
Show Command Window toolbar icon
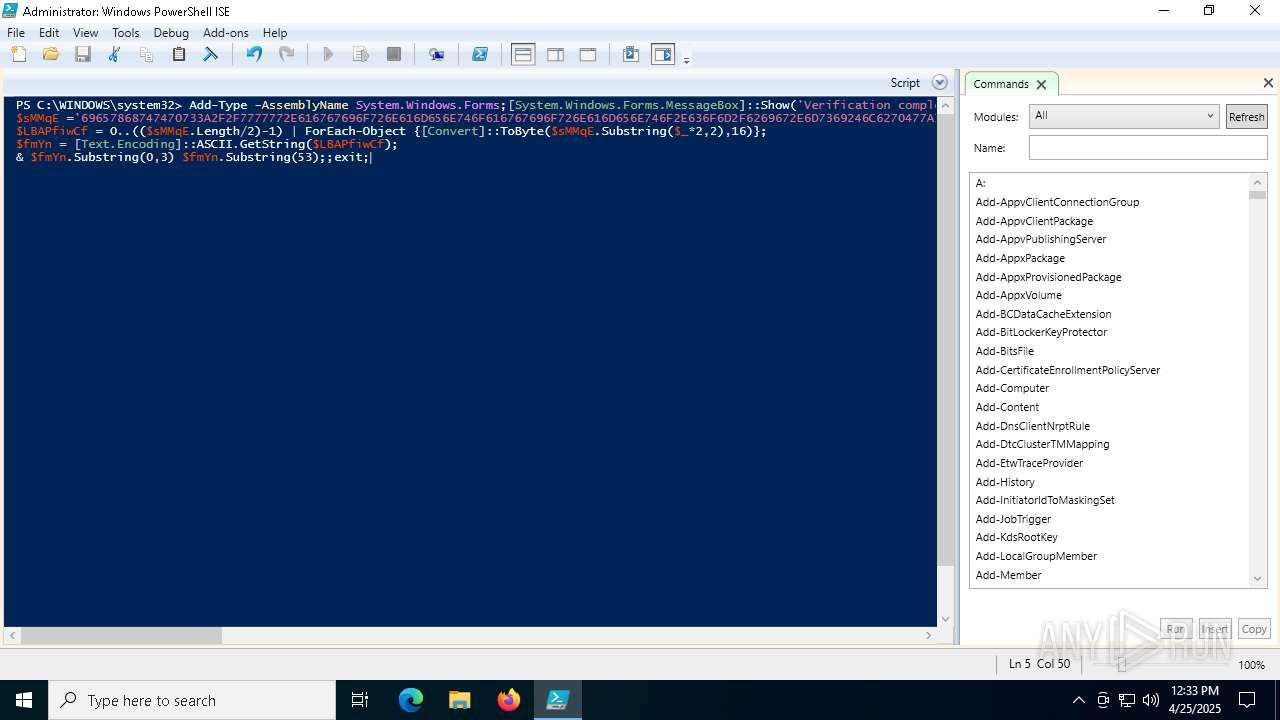click(x=631, y=55)
